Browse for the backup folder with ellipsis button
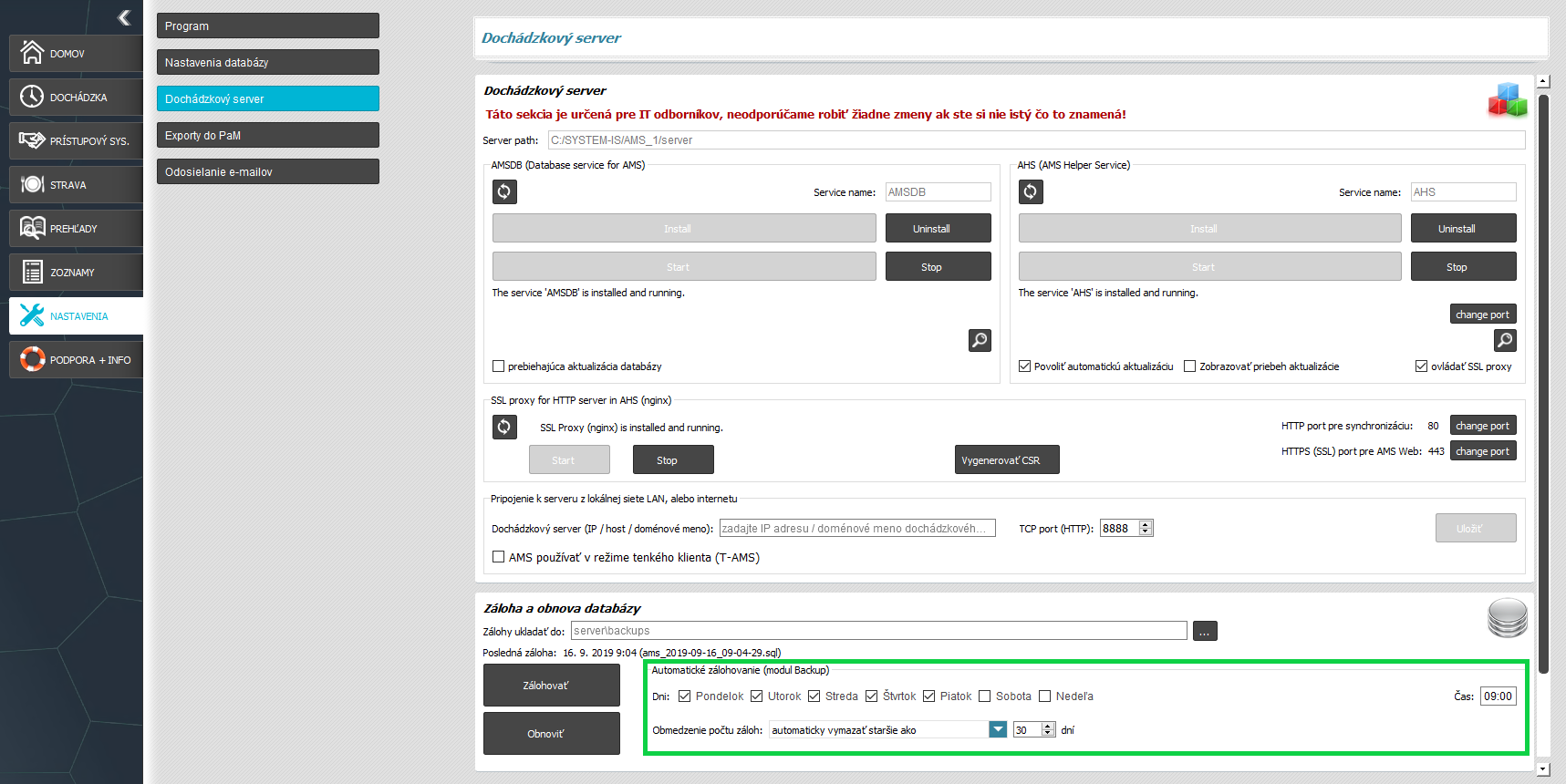Viewport: 1566px width, 784px height. [1205, 631]
